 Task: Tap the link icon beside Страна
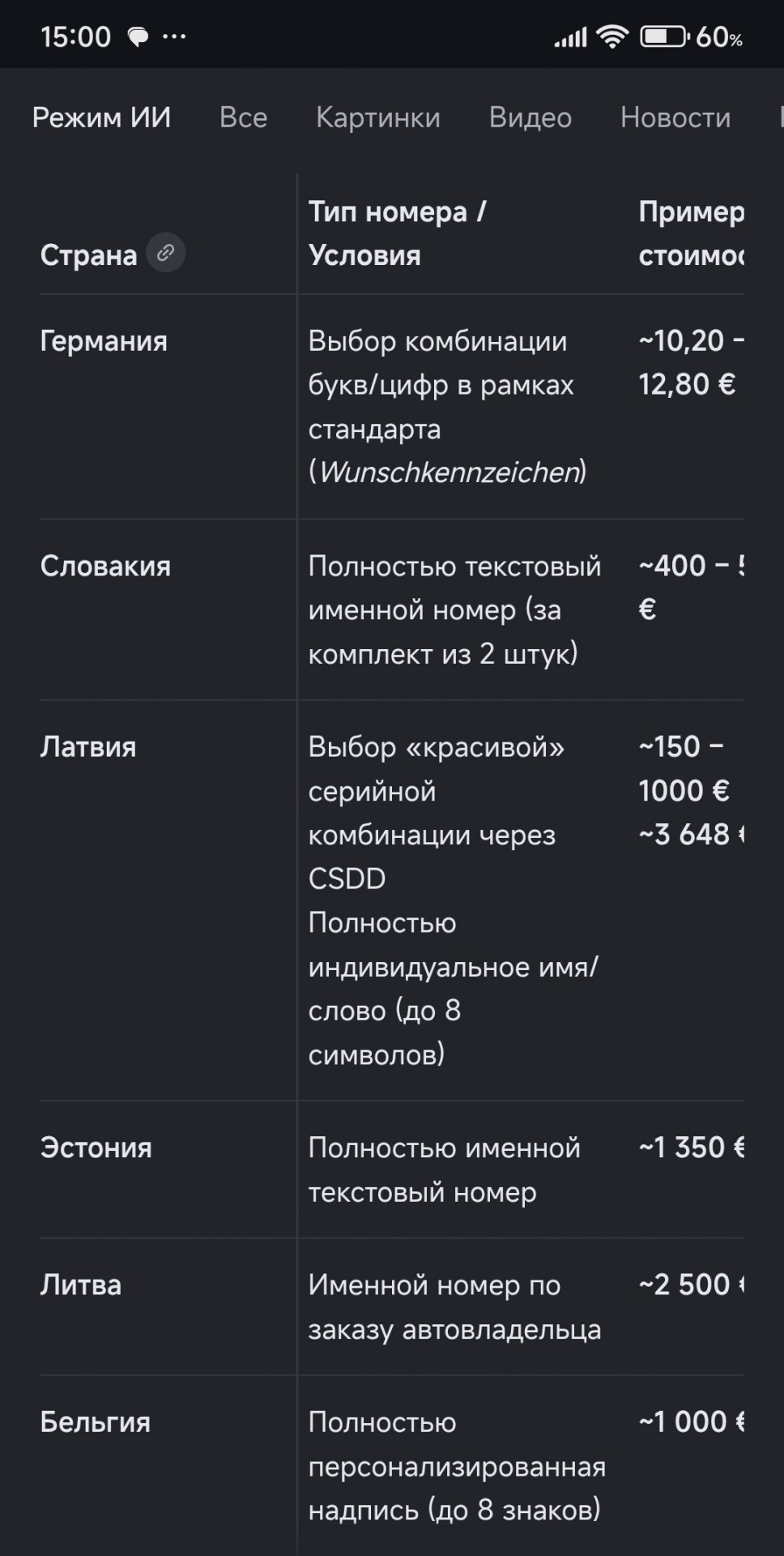tap(165, 253)
